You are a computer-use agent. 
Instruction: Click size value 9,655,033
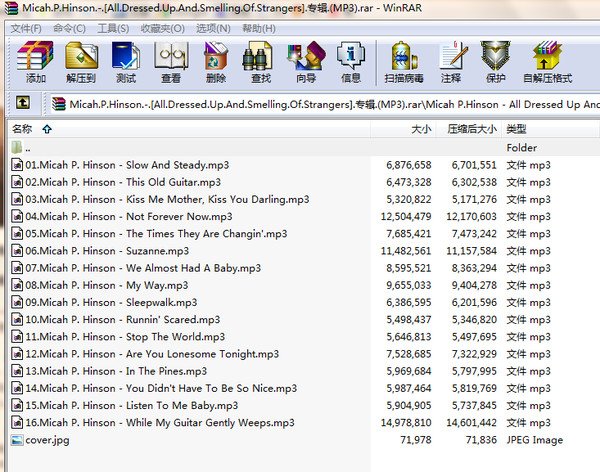[x=409, y=285]
